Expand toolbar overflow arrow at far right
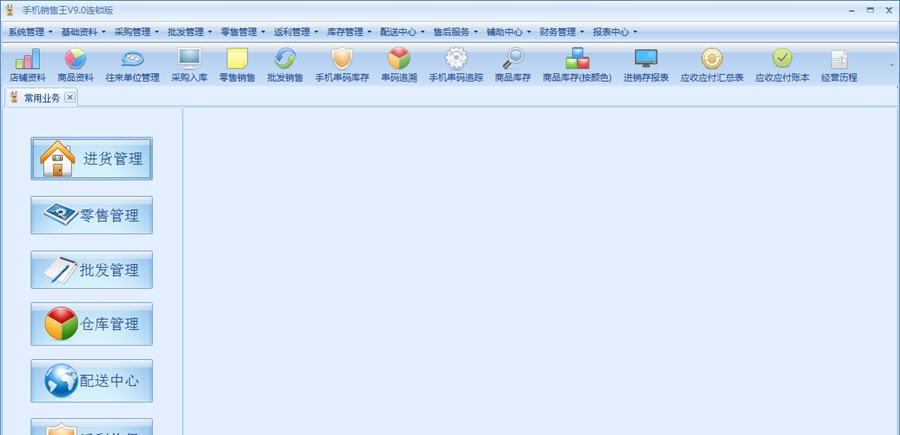Viewport: 900px width, 435px height. click(892, 65)
